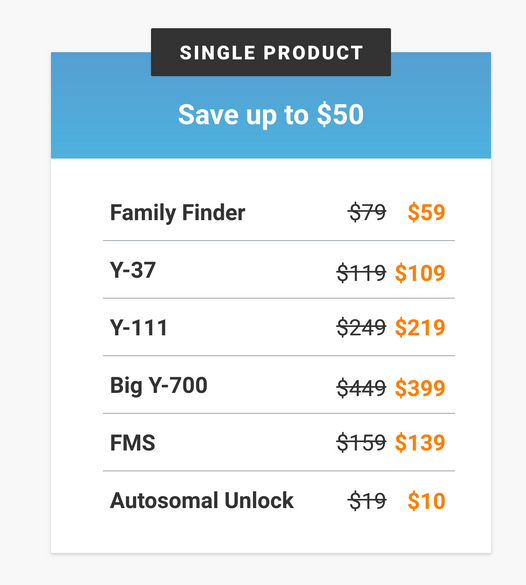
Task: Select the Y-37 product name
Action: [x=133, y=270]
